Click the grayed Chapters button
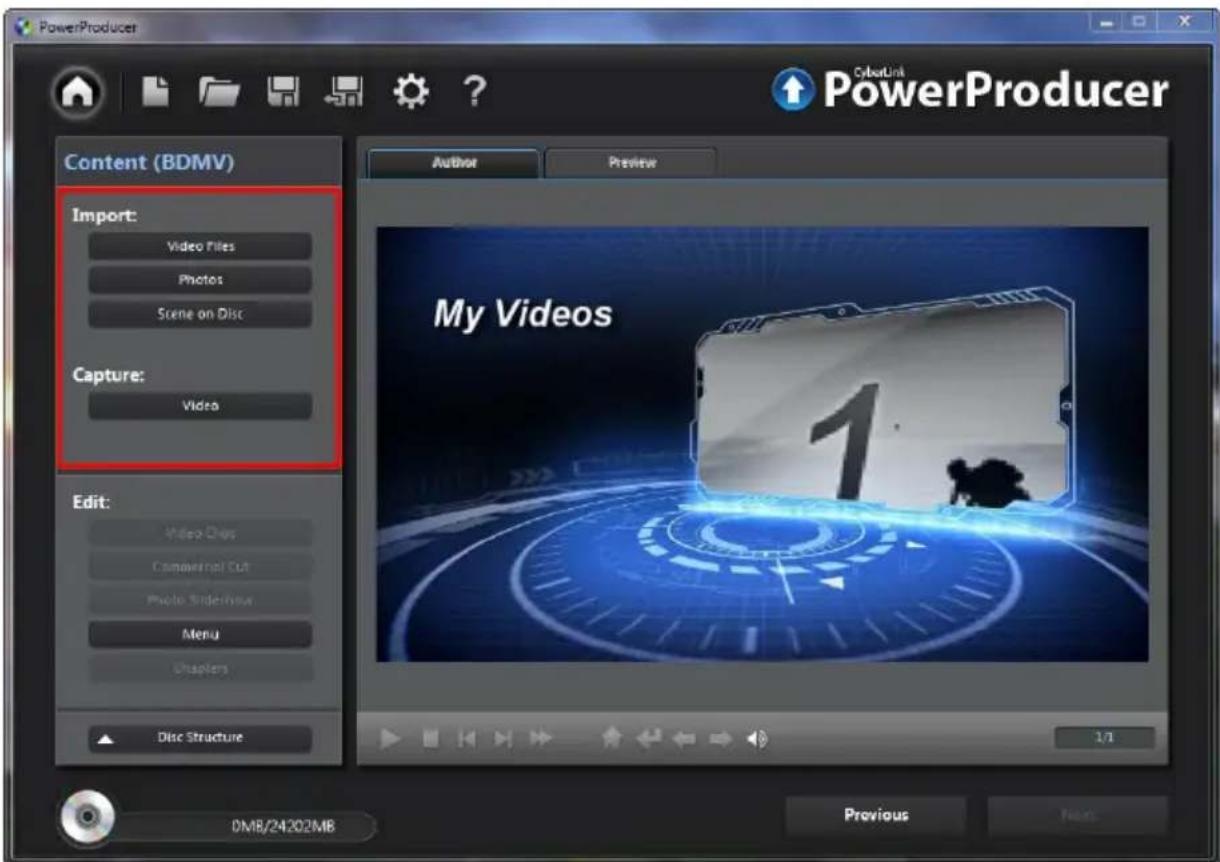 200,669
